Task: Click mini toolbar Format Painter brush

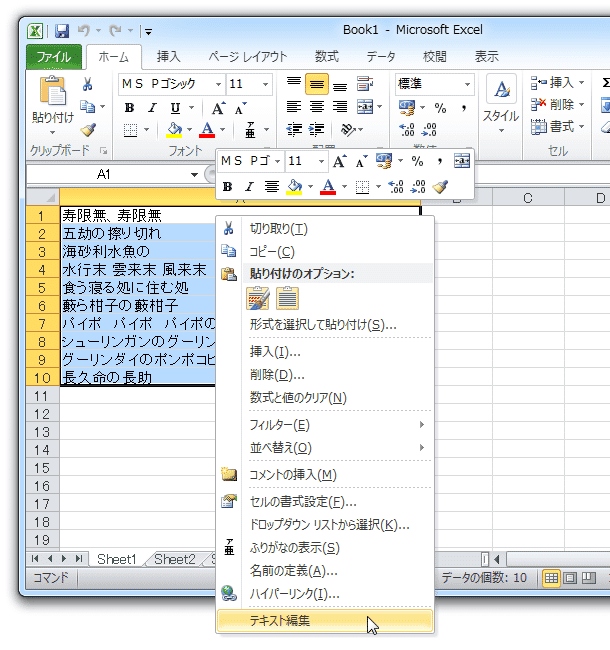Action: pos(440,187)
